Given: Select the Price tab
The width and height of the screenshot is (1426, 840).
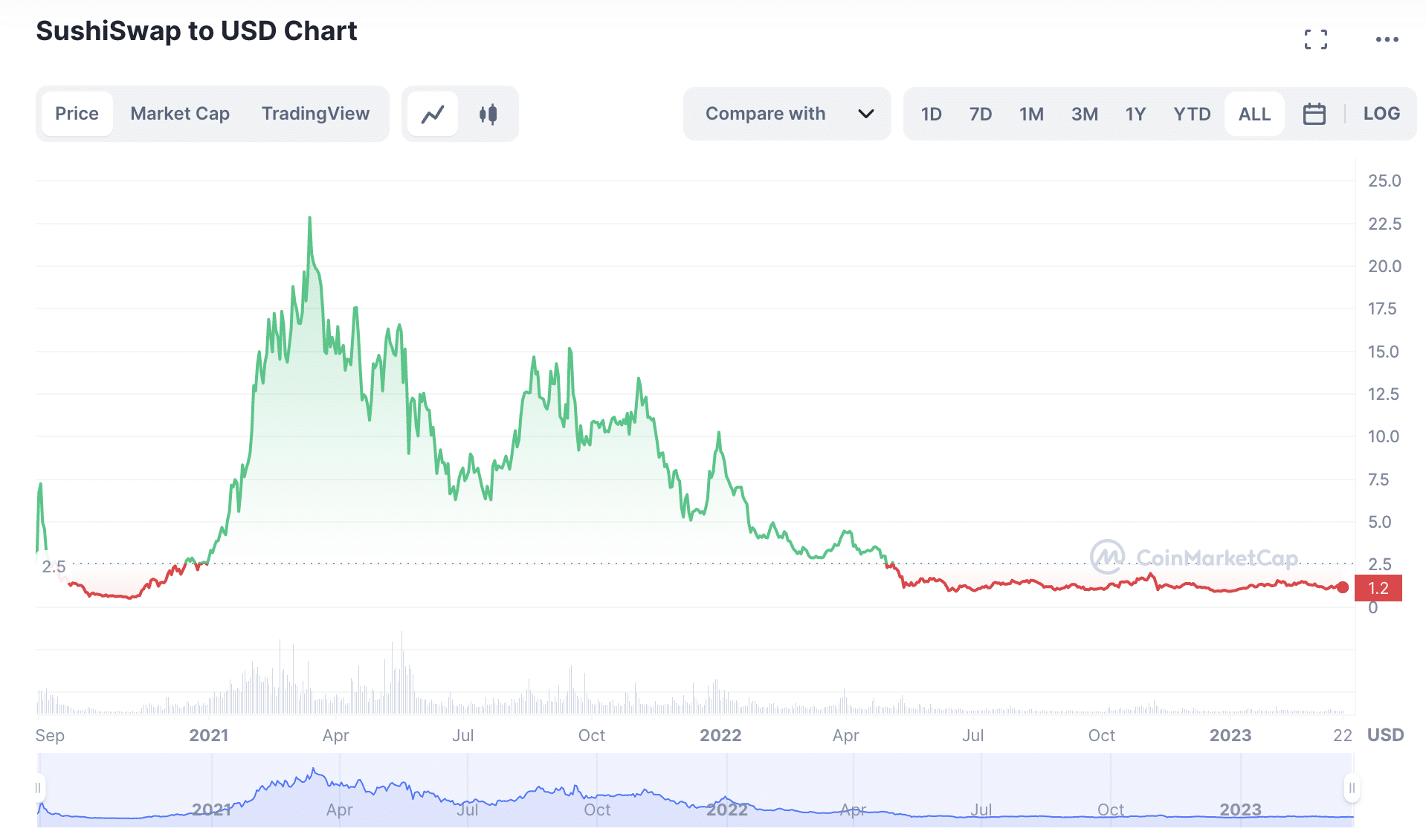Looking at the screenshot, I should [x=77, y=114].
